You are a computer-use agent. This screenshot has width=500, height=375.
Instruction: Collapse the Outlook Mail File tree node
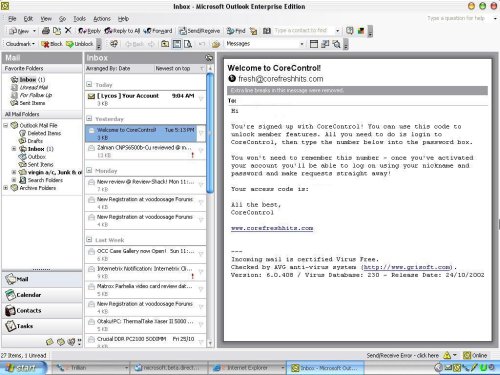[x=6, y=125]
